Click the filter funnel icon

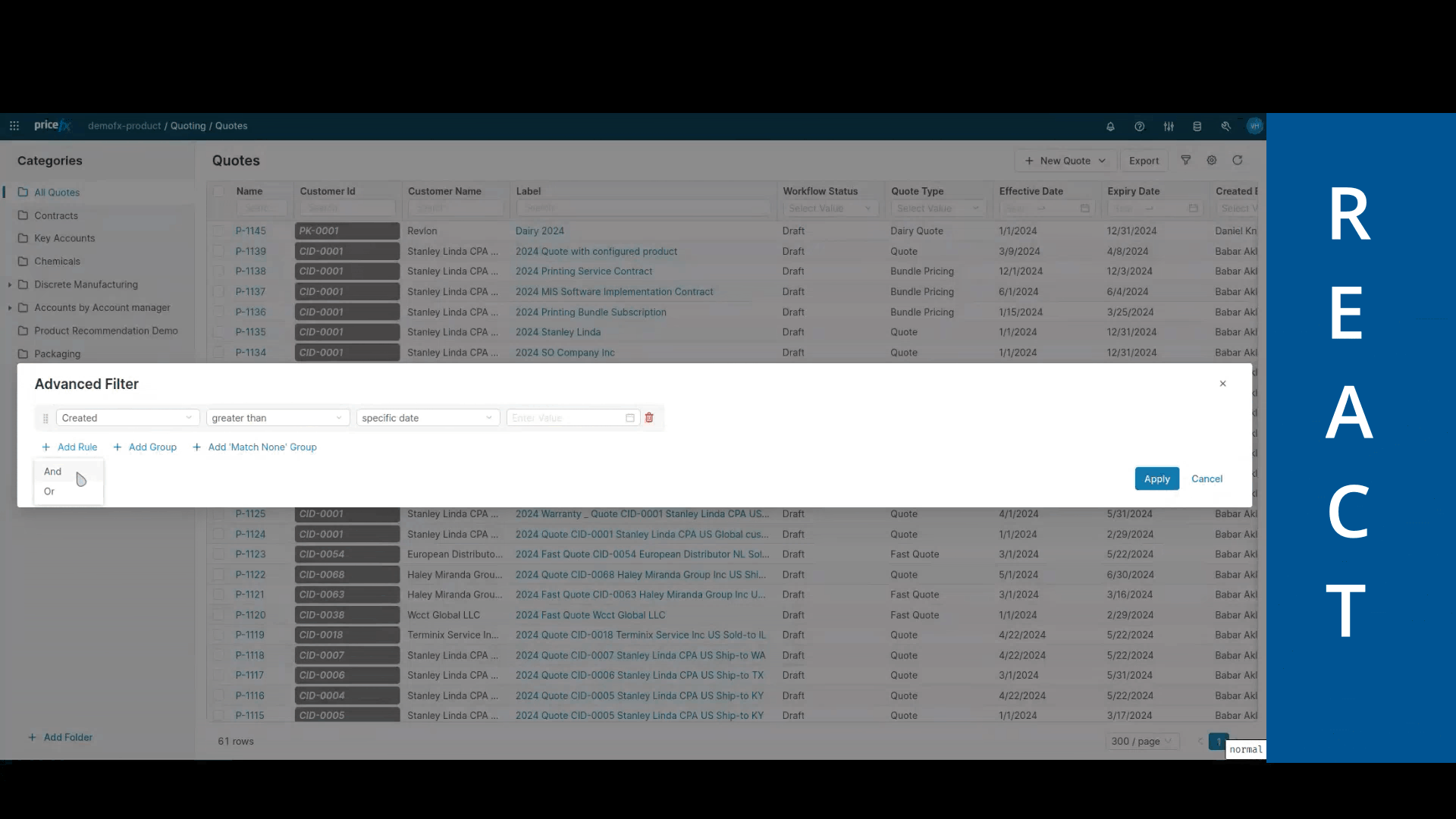1186,160
